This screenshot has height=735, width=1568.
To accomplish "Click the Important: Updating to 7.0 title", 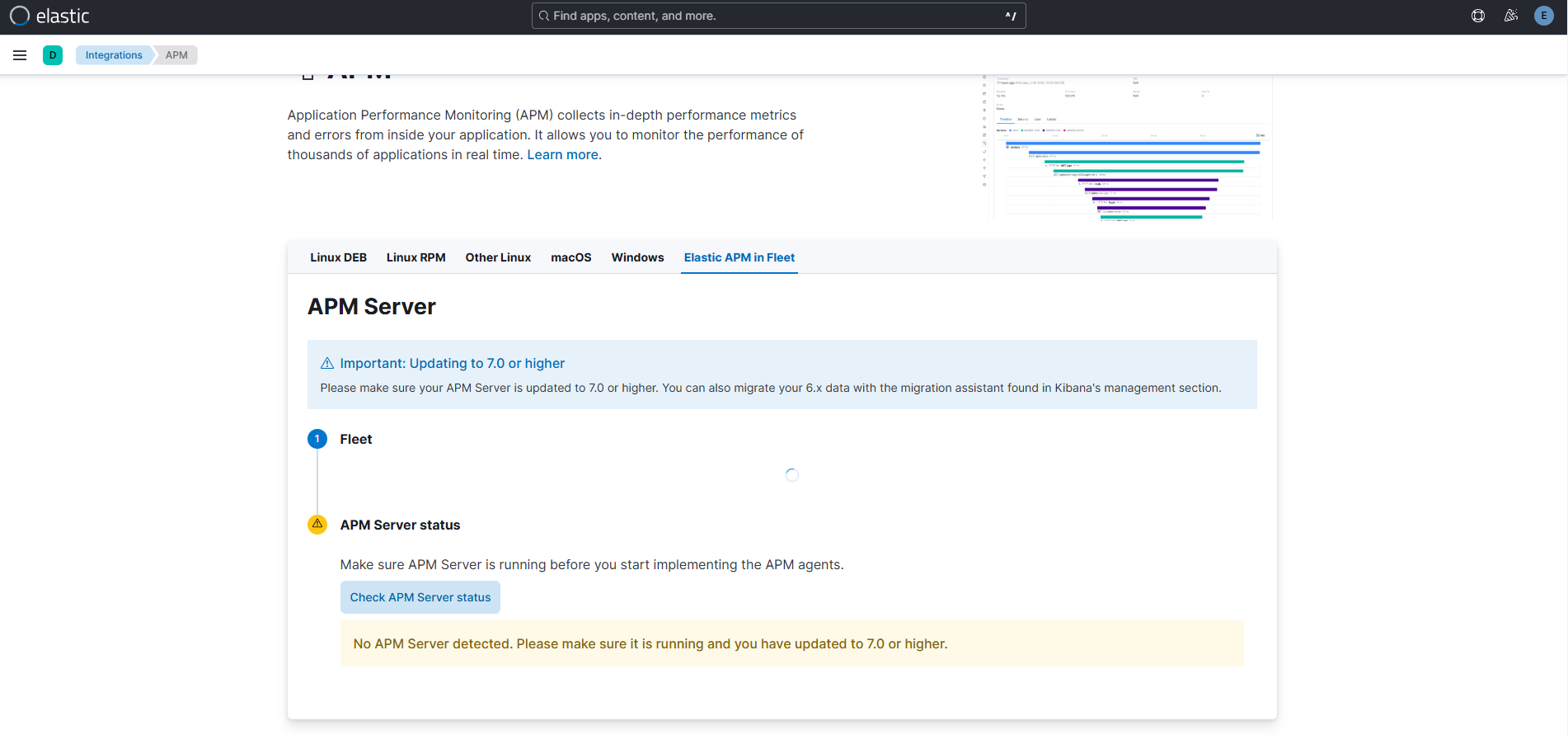I will [453, 364].
